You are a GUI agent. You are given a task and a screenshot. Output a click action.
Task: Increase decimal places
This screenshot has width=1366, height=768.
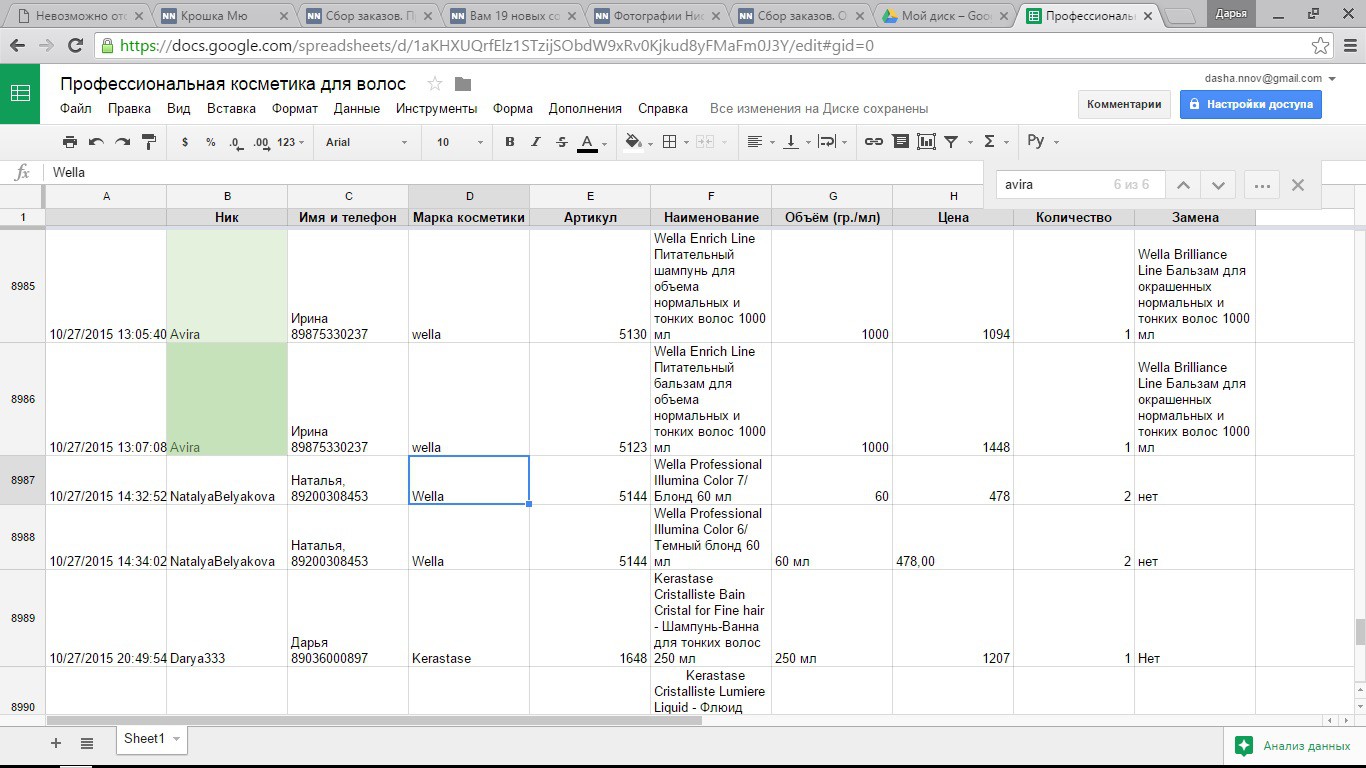(x=261, y=142)
